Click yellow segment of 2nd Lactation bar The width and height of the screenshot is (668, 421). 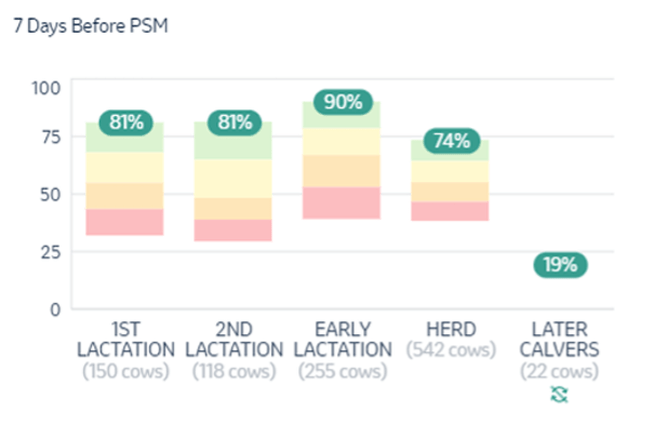[x=234, y=178]
